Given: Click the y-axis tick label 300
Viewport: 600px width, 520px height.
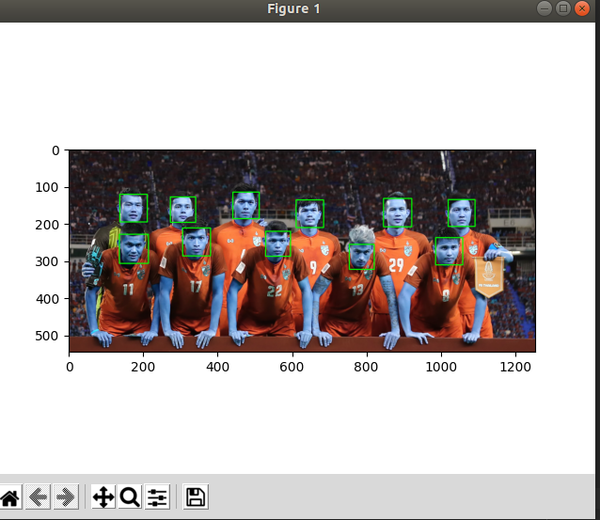Looking at the screenshot, I should (47, 262).
